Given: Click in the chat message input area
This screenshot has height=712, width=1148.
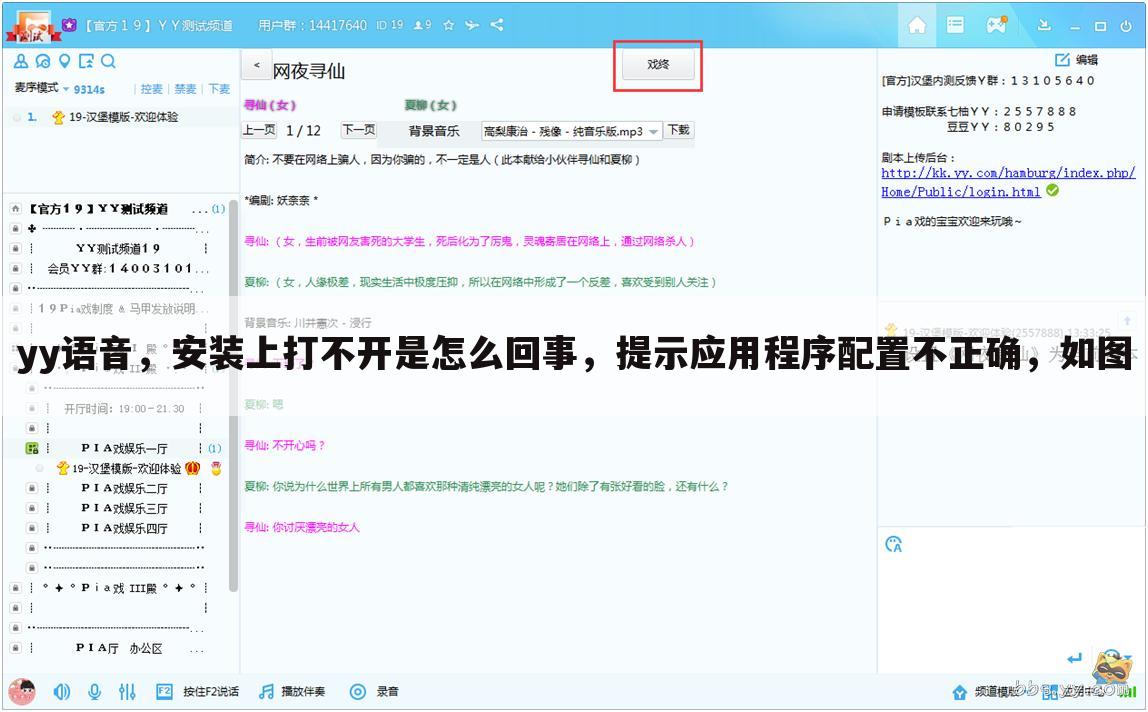Looking at the screenshot, I should 1010,604.
